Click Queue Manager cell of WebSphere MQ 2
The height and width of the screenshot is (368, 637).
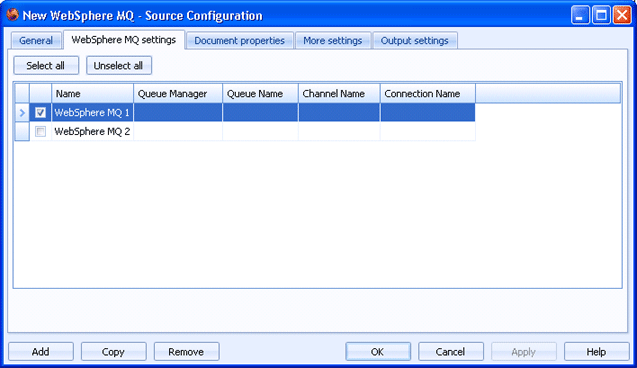click(x=178, y=131)
